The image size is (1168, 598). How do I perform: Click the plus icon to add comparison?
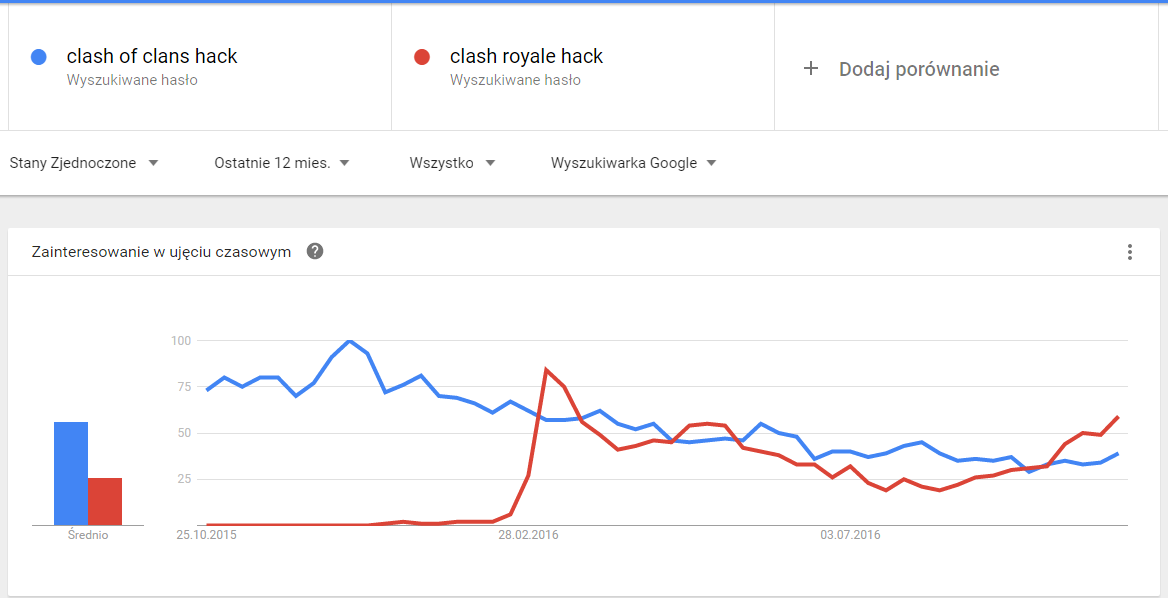(x=811, y=69)
